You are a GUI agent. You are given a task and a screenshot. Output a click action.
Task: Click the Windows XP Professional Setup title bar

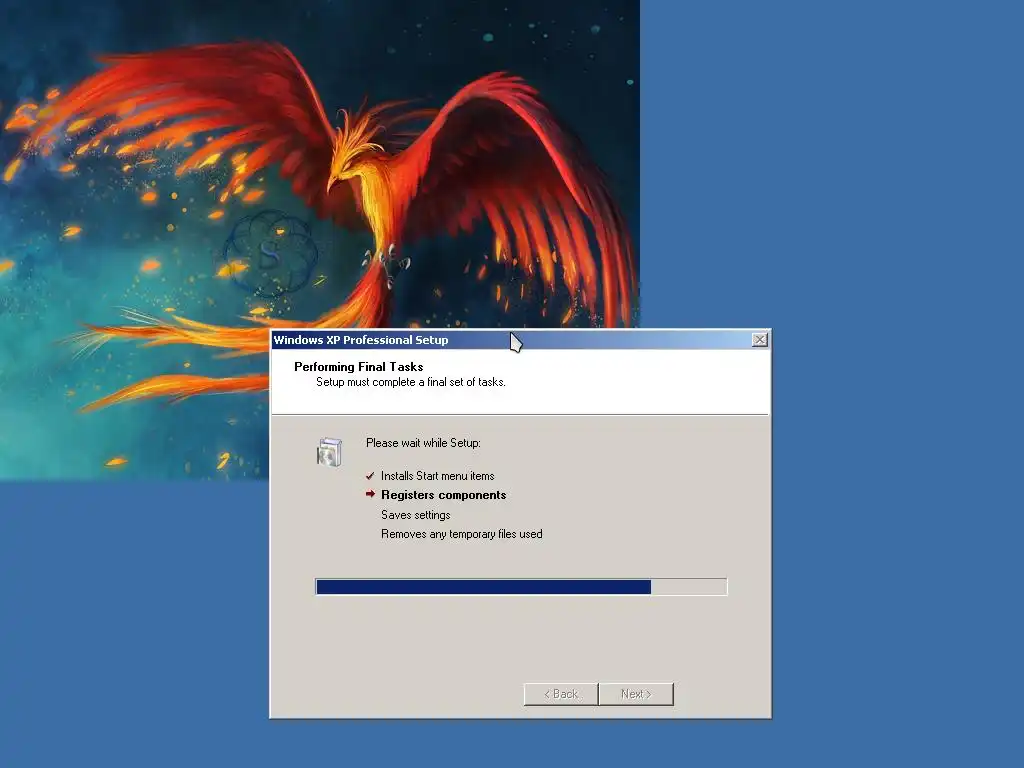520,340
